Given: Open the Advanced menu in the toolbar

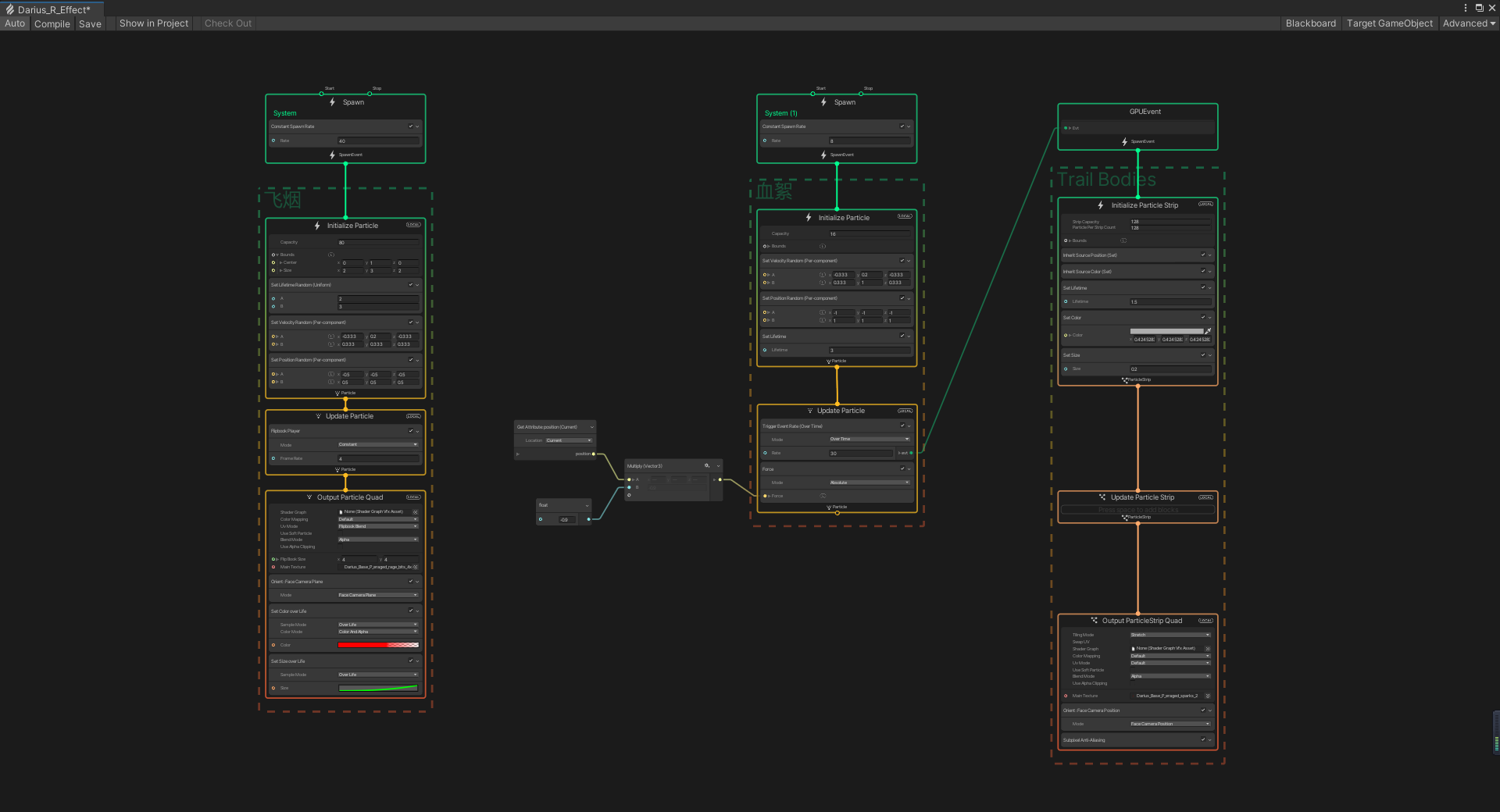Looking at the screenshot, I should pyautogui.click(x=1469, y=23).
